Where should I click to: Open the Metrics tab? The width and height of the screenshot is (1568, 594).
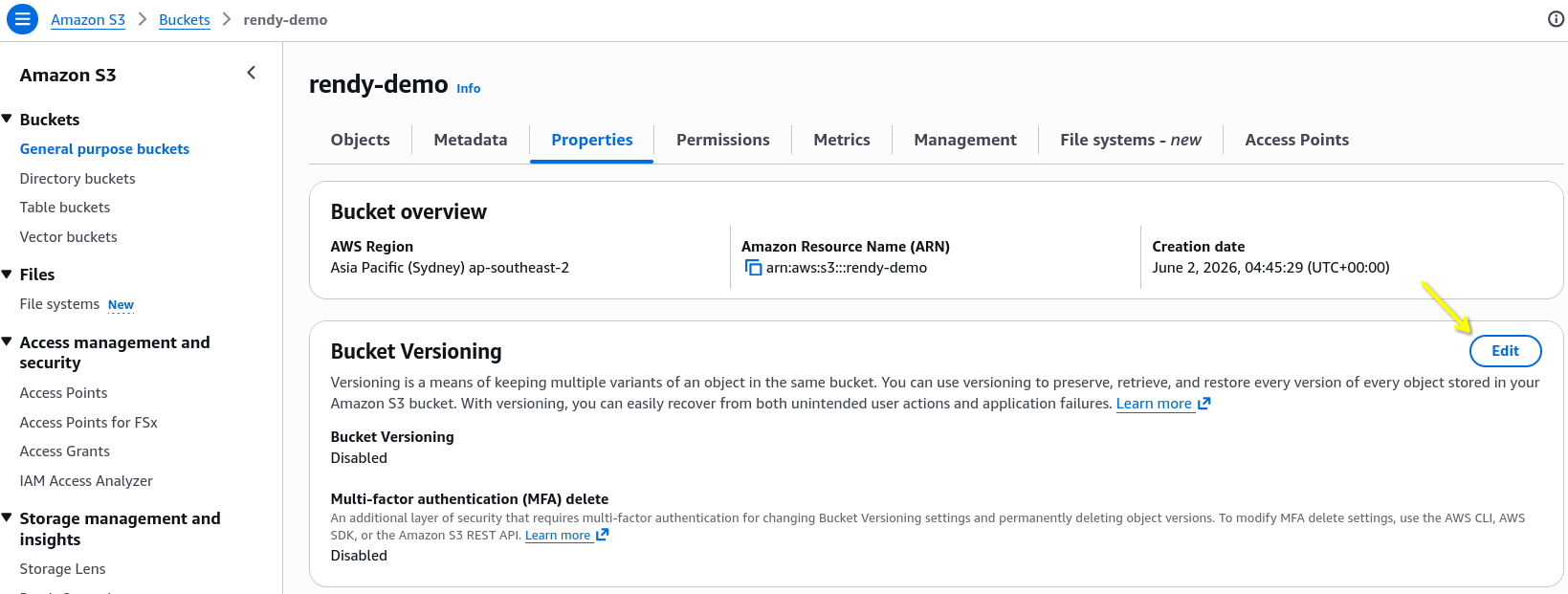click(x=842, y=140)
